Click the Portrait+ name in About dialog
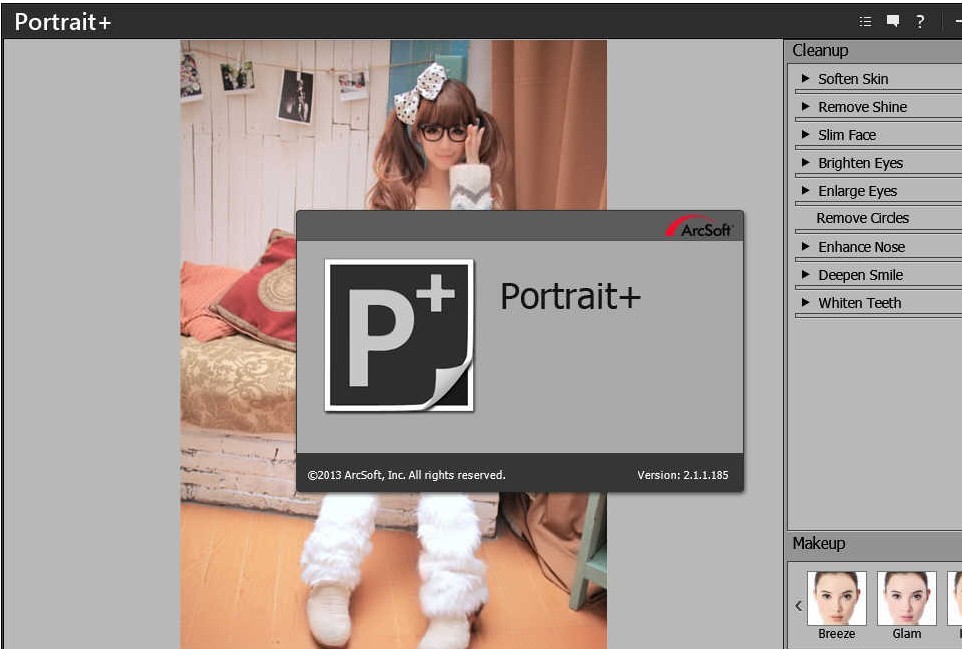 (571, 296)
